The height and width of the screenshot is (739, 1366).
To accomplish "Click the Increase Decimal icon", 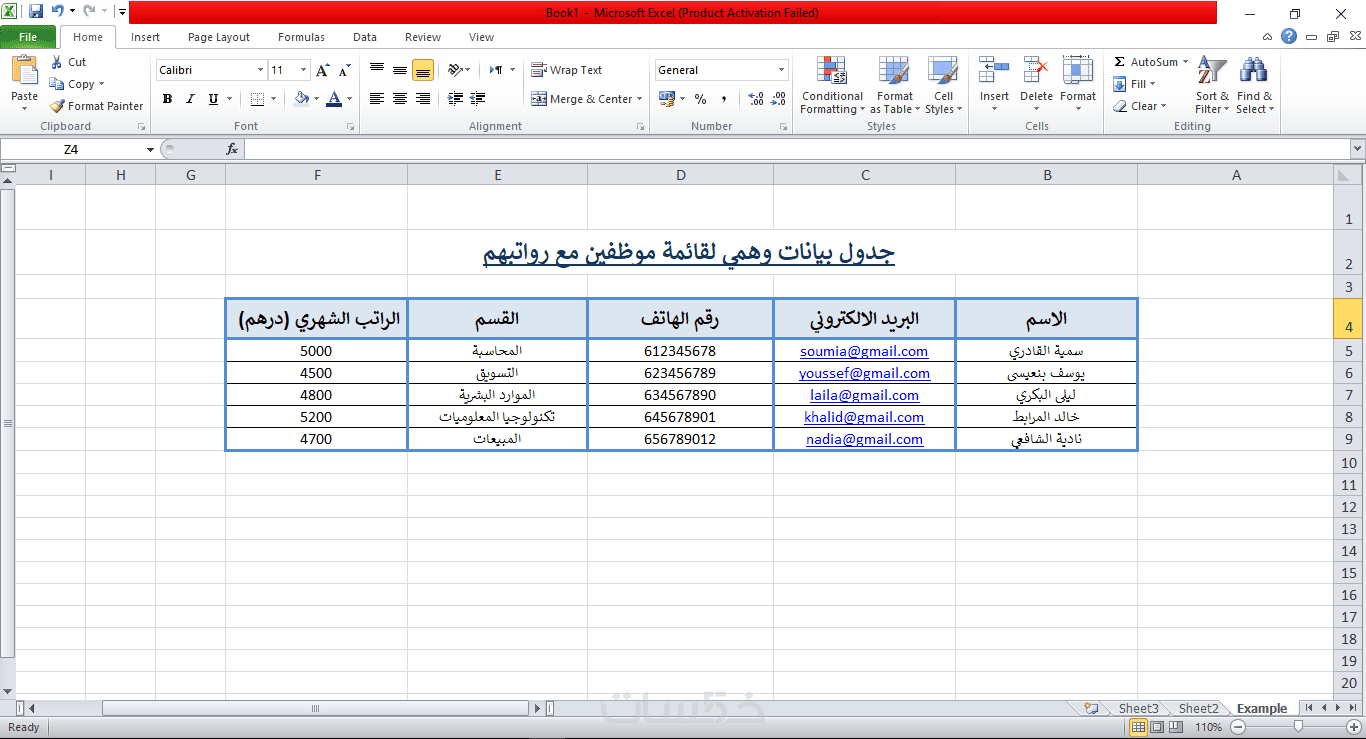I will (x=756, y=99).
